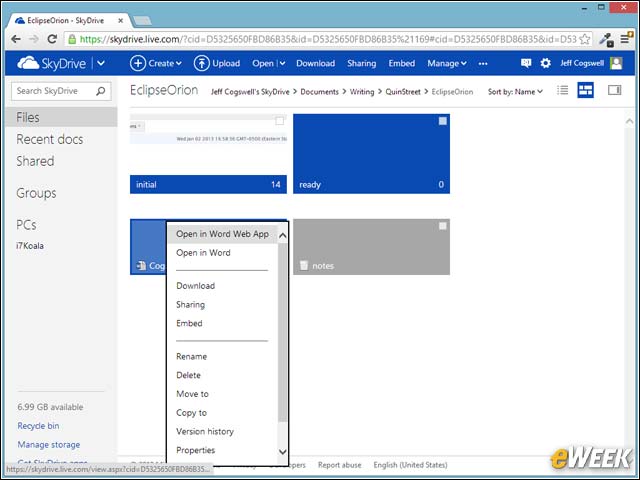Viewport: 640px width, 480px height.
Task: Reload the page with refresh icon
Action: point(52,39)
